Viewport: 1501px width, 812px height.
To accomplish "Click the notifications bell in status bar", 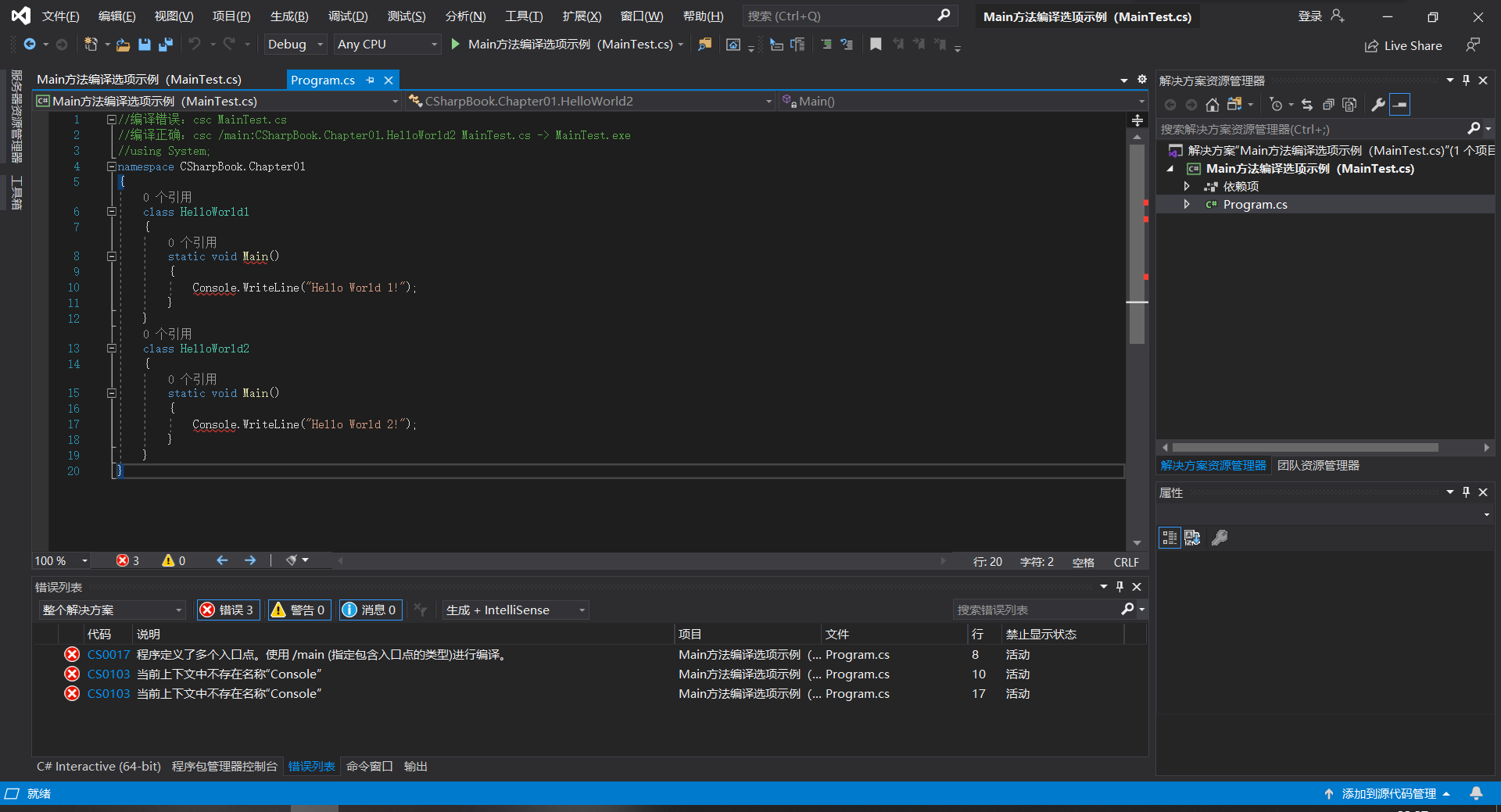I will tap(1476, 793).
